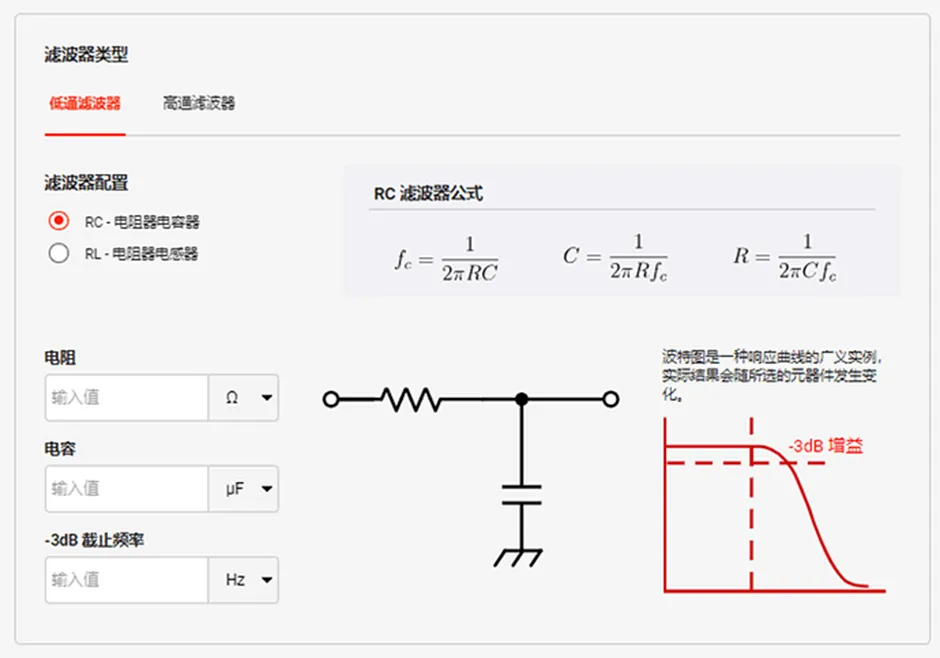Open the µF capacitance unit dropdown
940x658 pixels.
pyautogui.click(x=244, y=489)
